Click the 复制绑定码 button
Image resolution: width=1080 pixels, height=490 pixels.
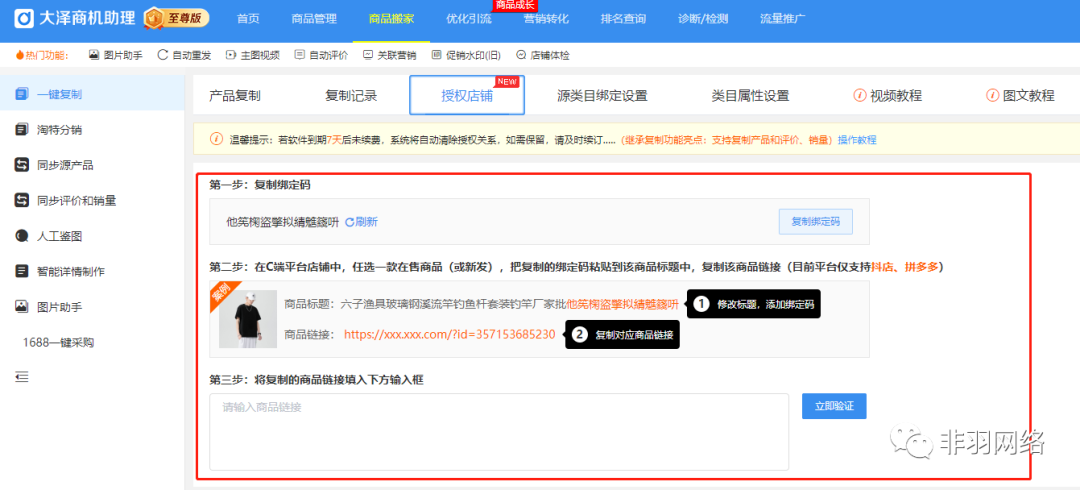(x=815, y=222)
